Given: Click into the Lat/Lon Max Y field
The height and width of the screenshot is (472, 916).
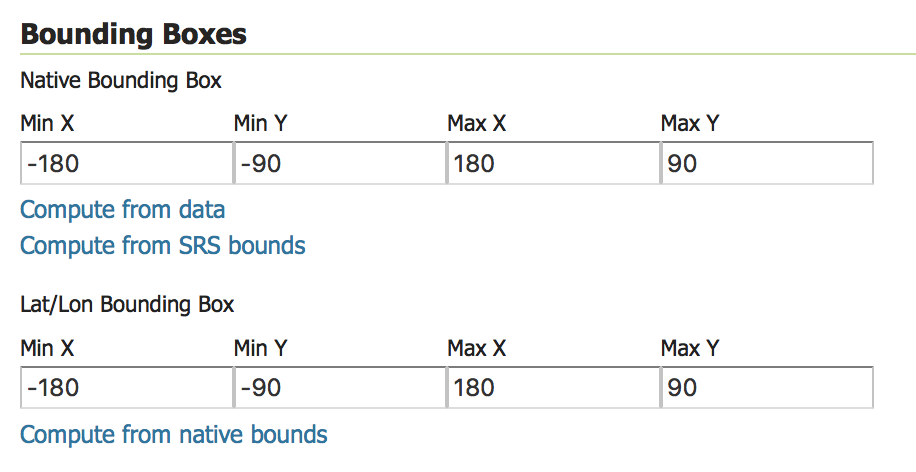Looking at the screenshot, I should click(x=767, y=387).
